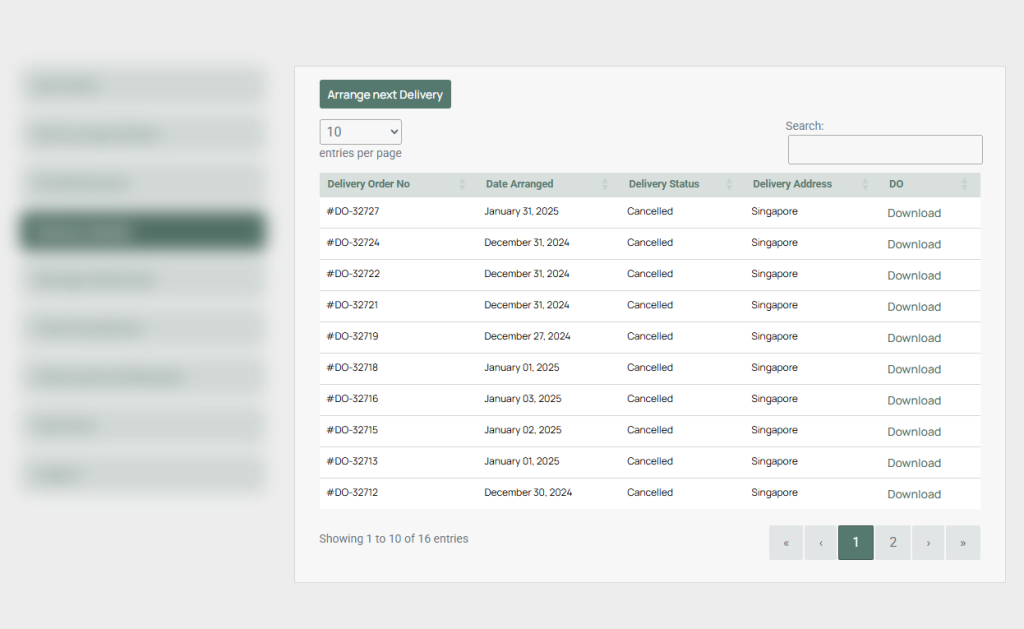Go to page 2 of entries
The width and height of the screenshot is (1024, 629).
tap(892, 543)
